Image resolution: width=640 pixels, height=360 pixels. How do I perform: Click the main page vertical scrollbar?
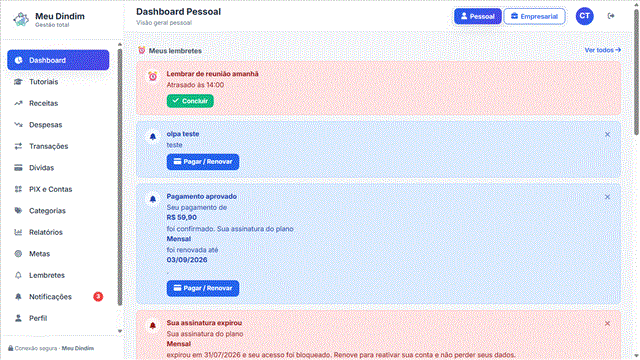point(636,73)
